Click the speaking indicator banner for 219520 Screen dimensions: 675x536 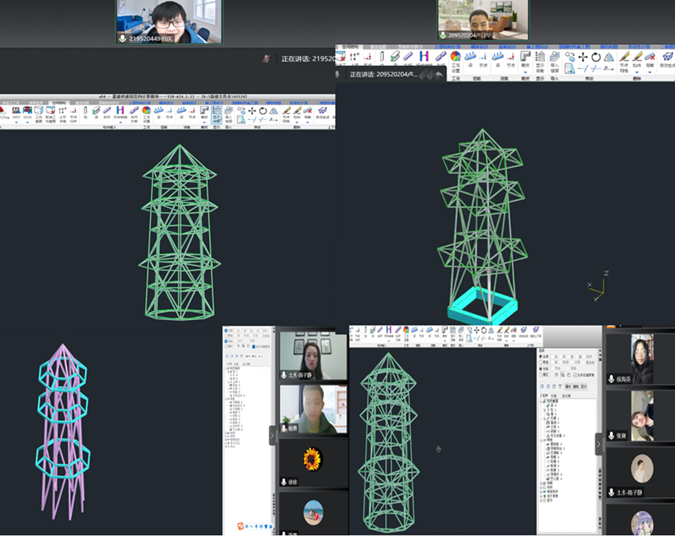tap(300, 59)
